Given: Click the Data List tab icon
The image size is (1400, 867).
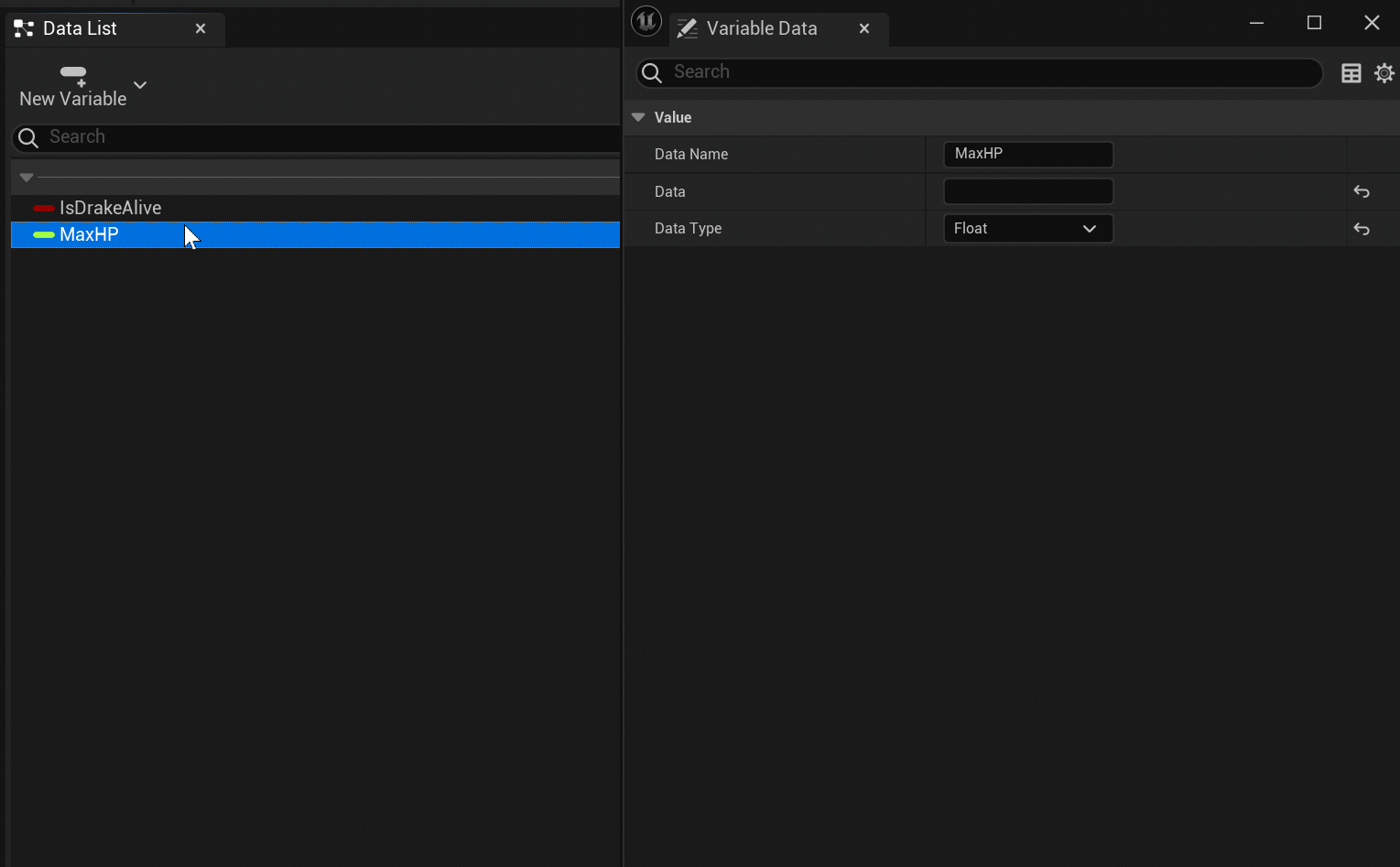Looking at the screenshot, I should click(x=24, y=28).
